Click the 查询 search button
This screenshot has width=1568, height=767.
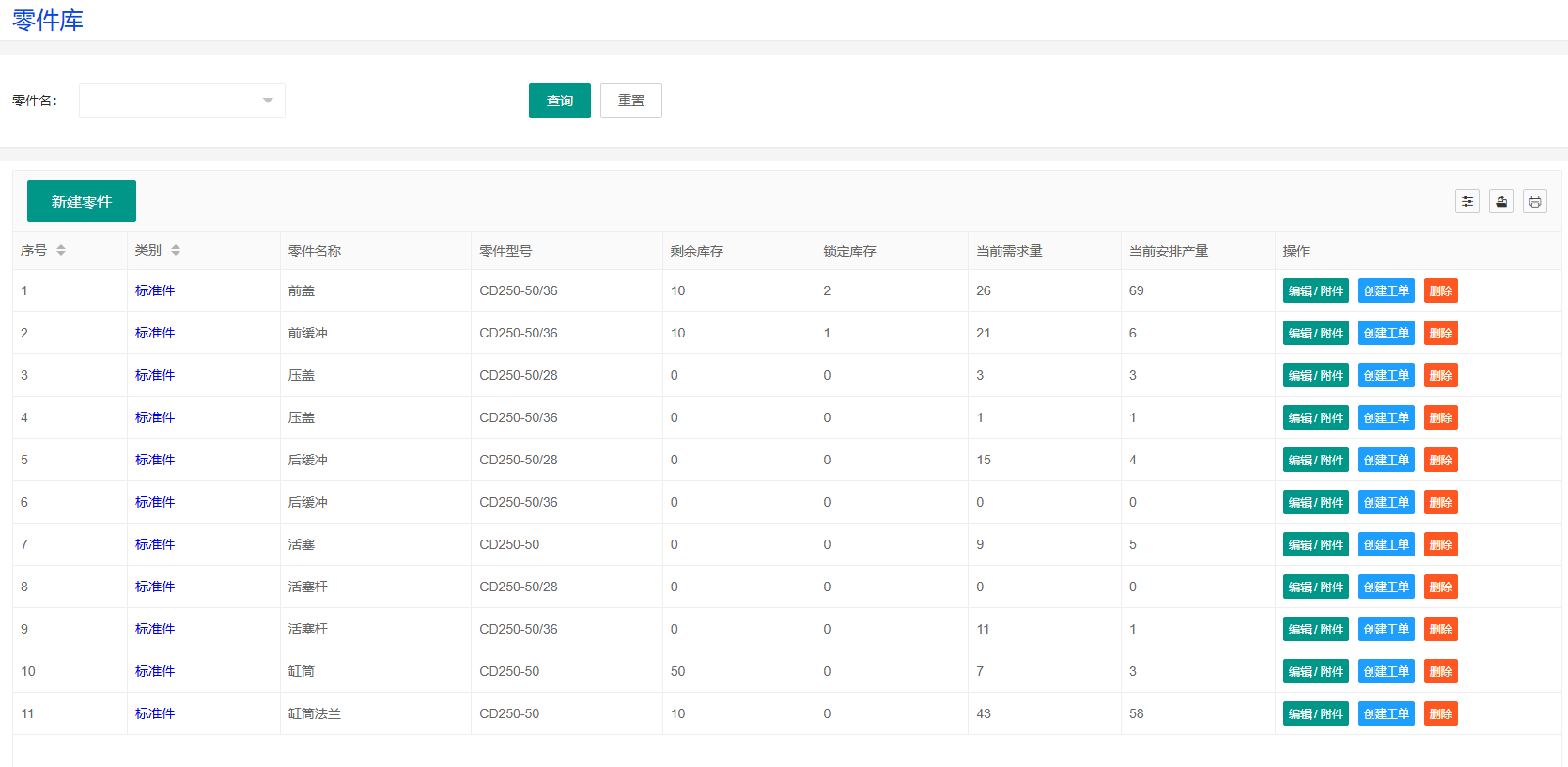(559, 101)
